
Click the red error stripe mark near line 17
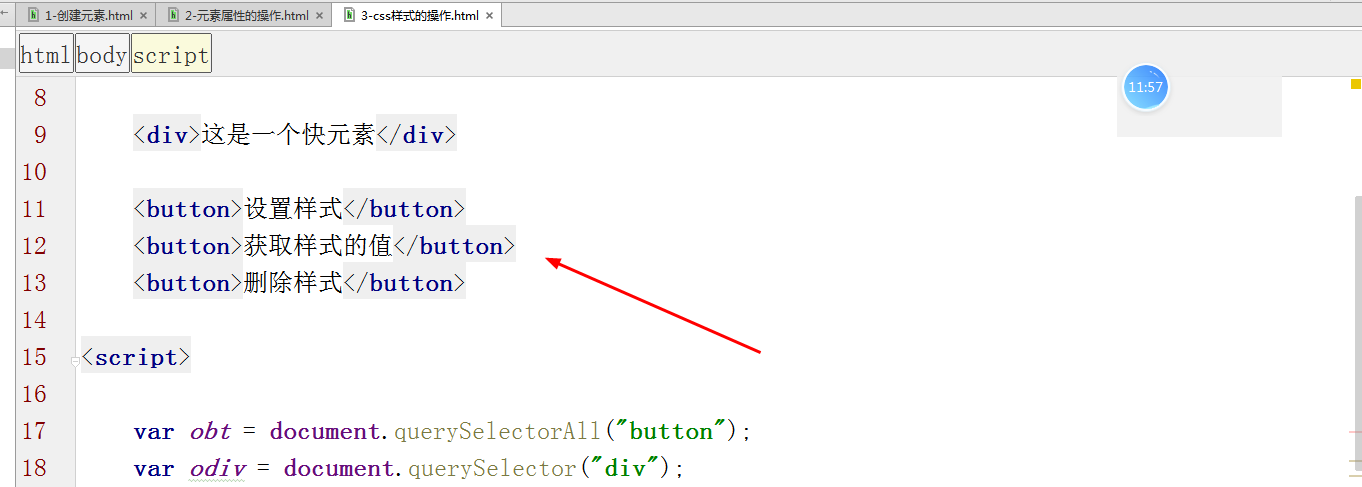tap(1355, 432)
